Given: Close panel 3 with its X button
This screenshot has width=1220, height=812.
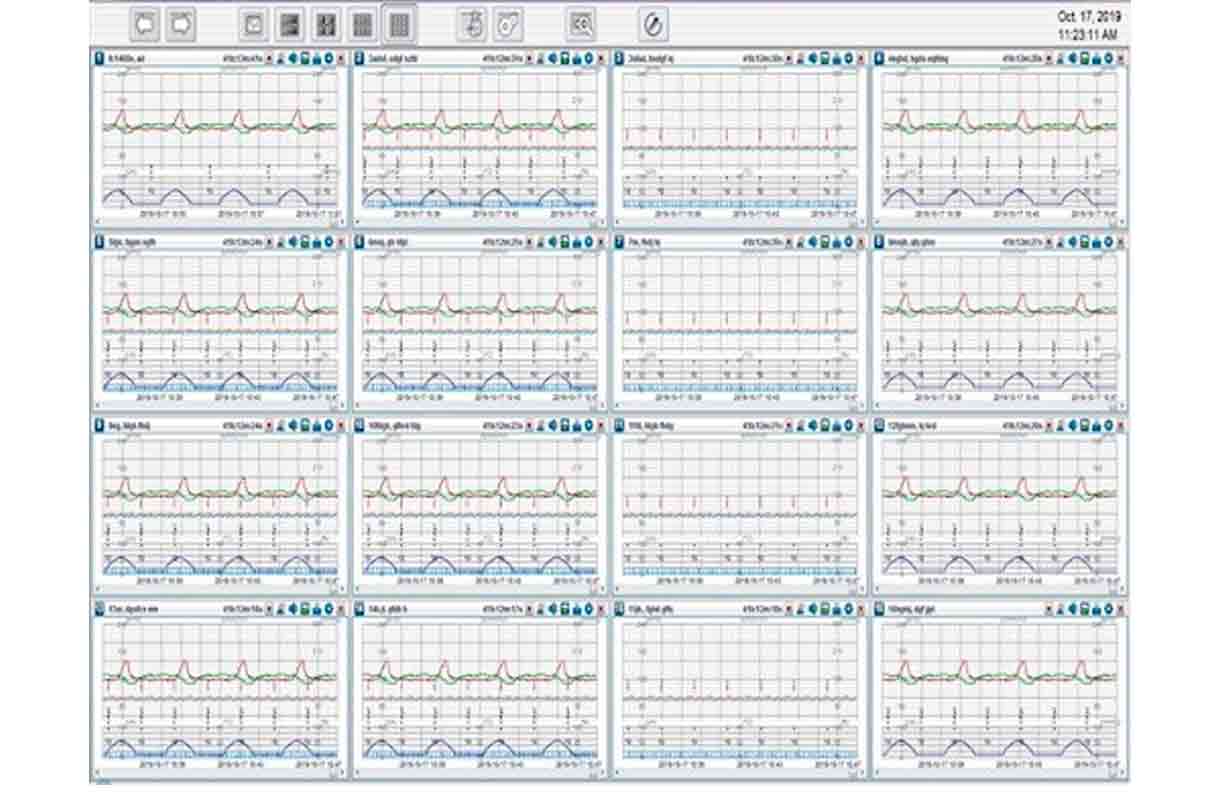Looking at the screenshot, I should pyautogui.click(x=862, y=58).
